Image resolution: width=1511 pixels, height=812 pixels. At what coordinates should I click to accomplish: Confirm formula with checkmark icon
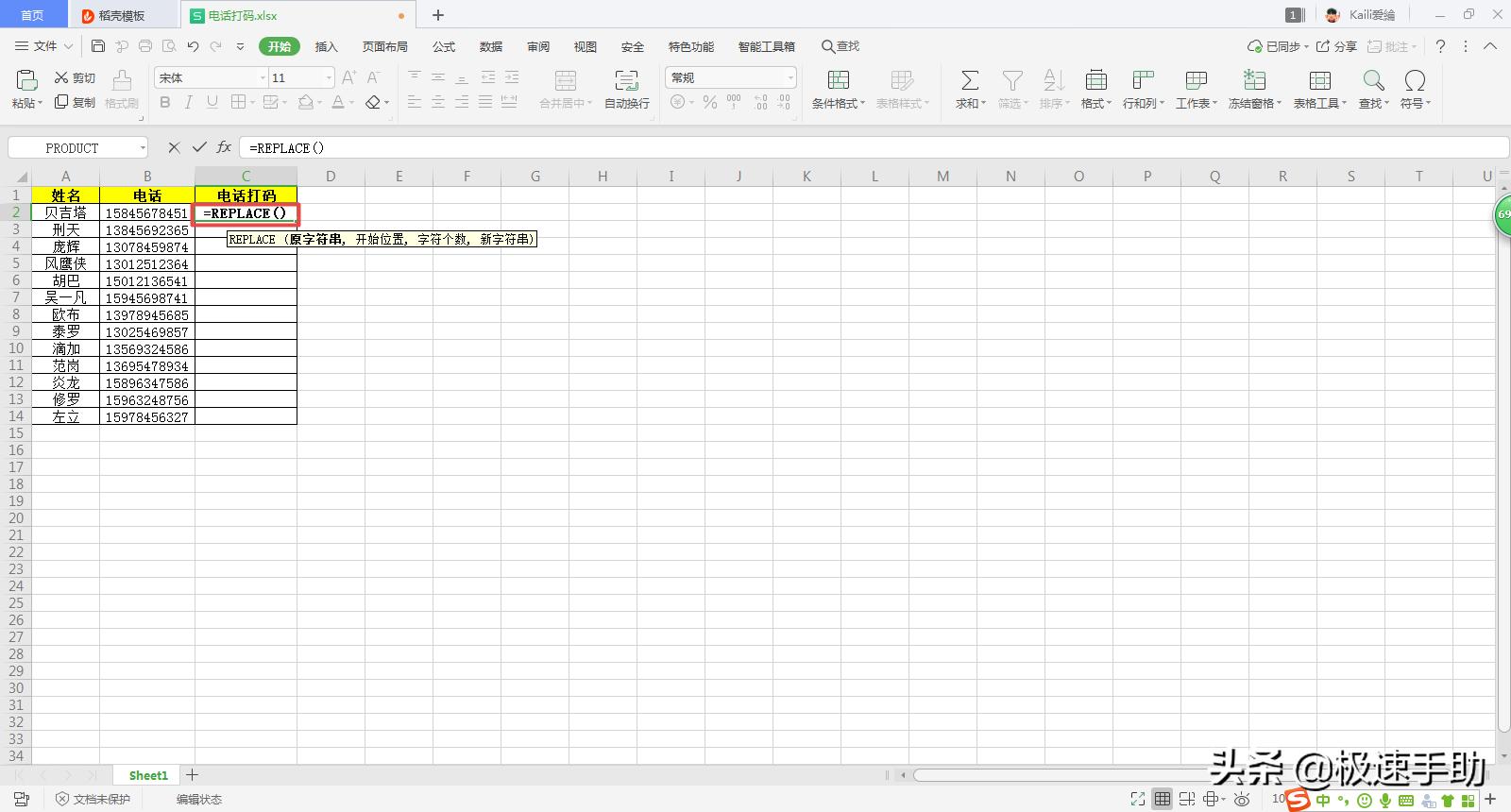click(199, 147)
